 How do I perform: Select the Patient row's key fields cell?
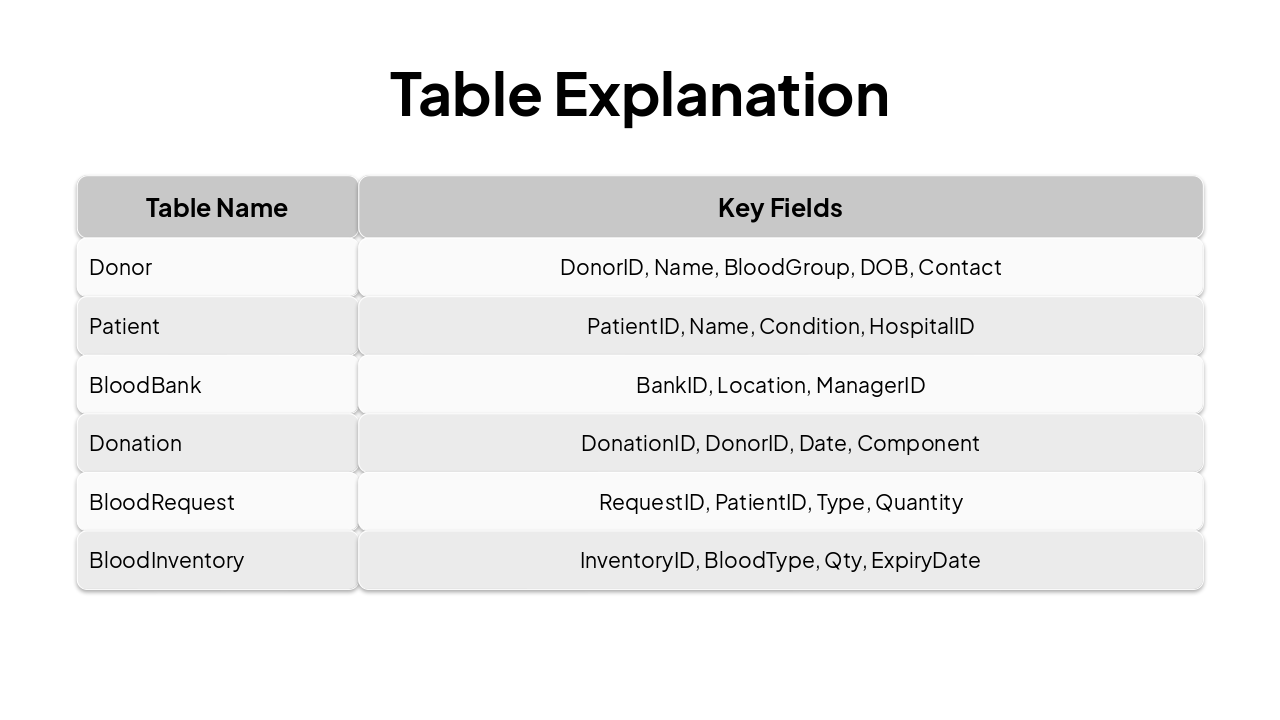coord(780,326)
